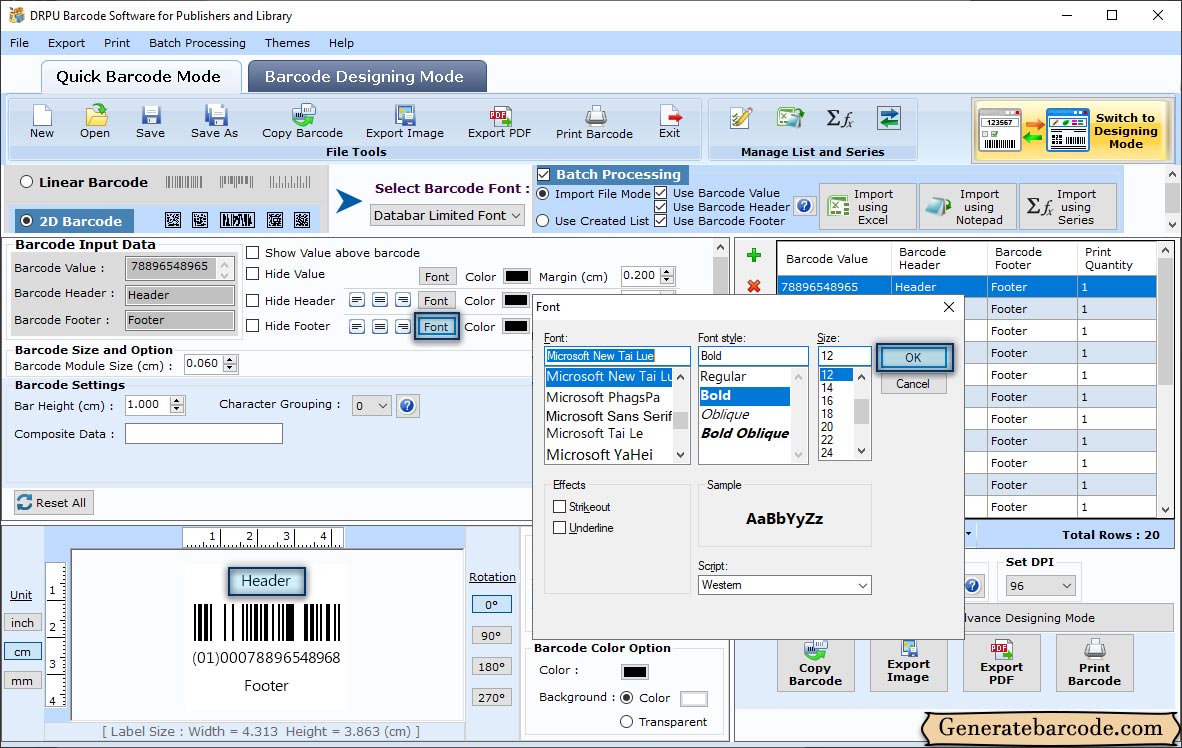Open the Export menu
Viewport: 1182px width, 748px height.
(x=66, y=43)
